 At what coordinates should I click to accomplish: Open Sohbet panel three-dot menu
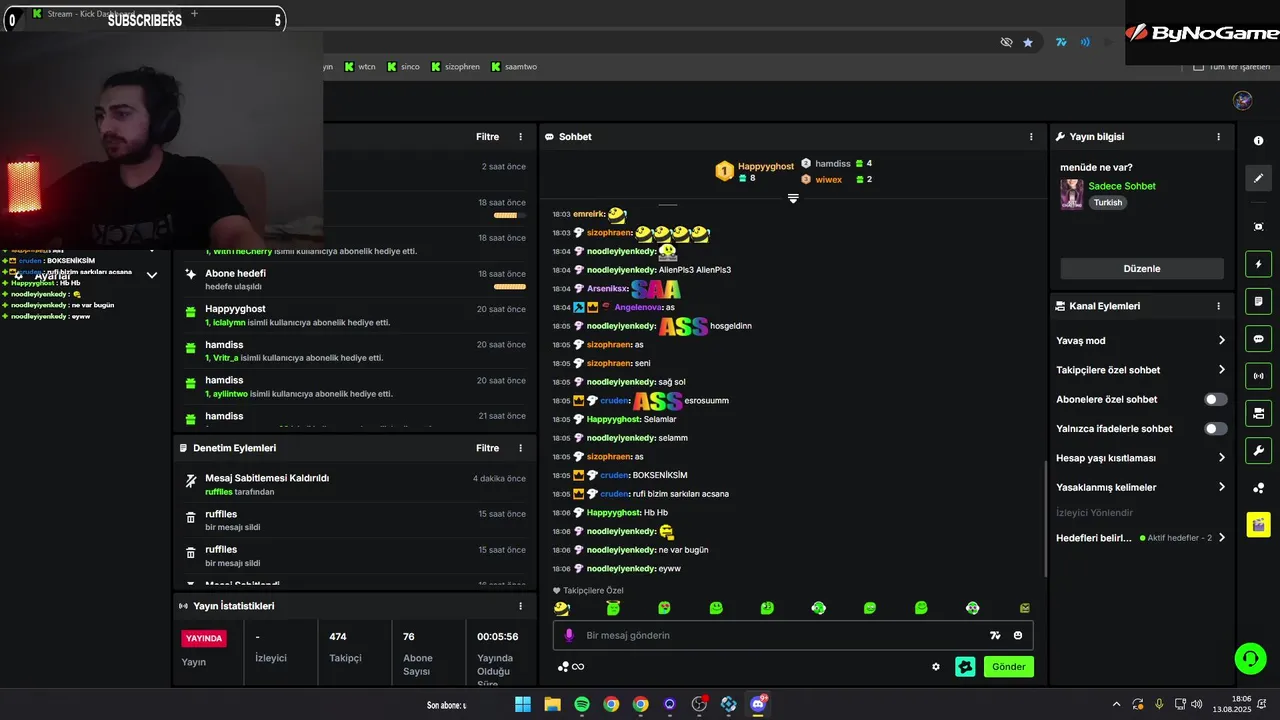1031,137
